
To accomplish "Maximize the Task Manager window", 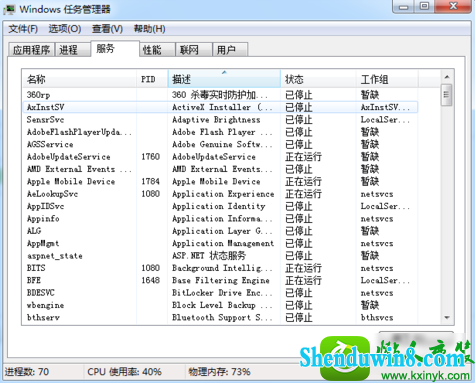I will tap(424, 7).
